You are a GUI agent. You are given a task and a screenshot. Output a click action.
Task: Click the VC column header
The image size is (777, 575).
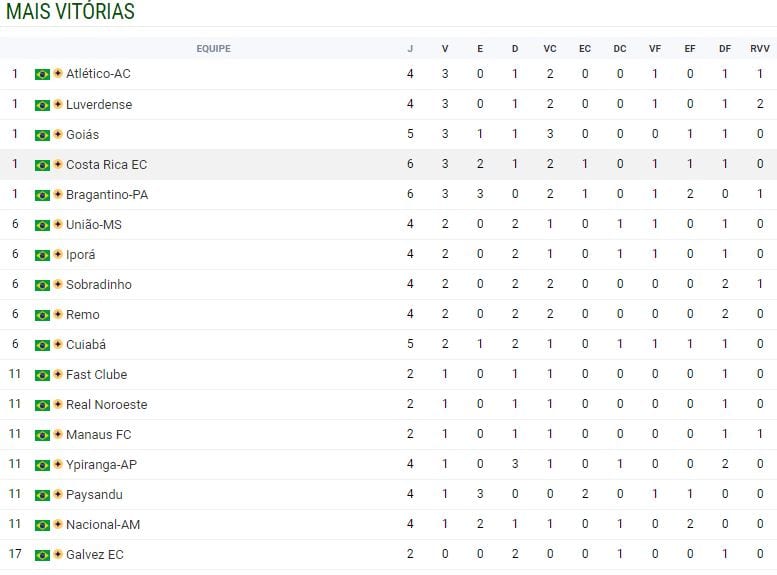(x=550, y=48)
